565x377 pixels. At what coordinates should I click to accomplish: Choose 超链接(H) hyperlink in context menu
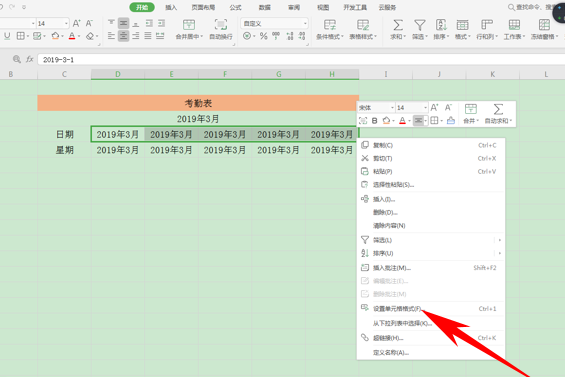coord(431,338)
